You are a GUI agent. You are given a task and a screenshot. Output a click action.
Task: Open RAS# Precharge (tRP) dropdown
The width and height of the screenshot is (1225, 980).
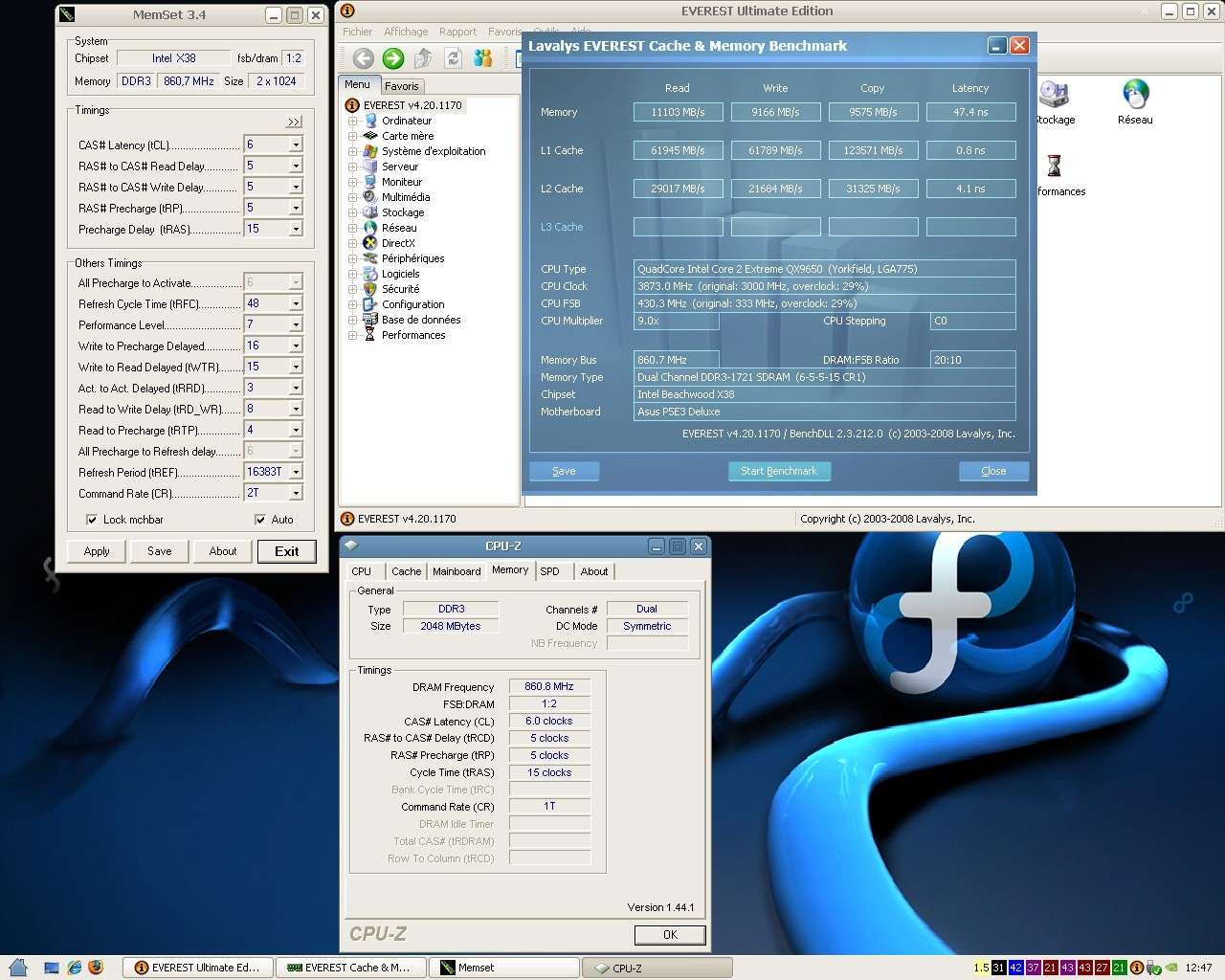click(296, 208)
